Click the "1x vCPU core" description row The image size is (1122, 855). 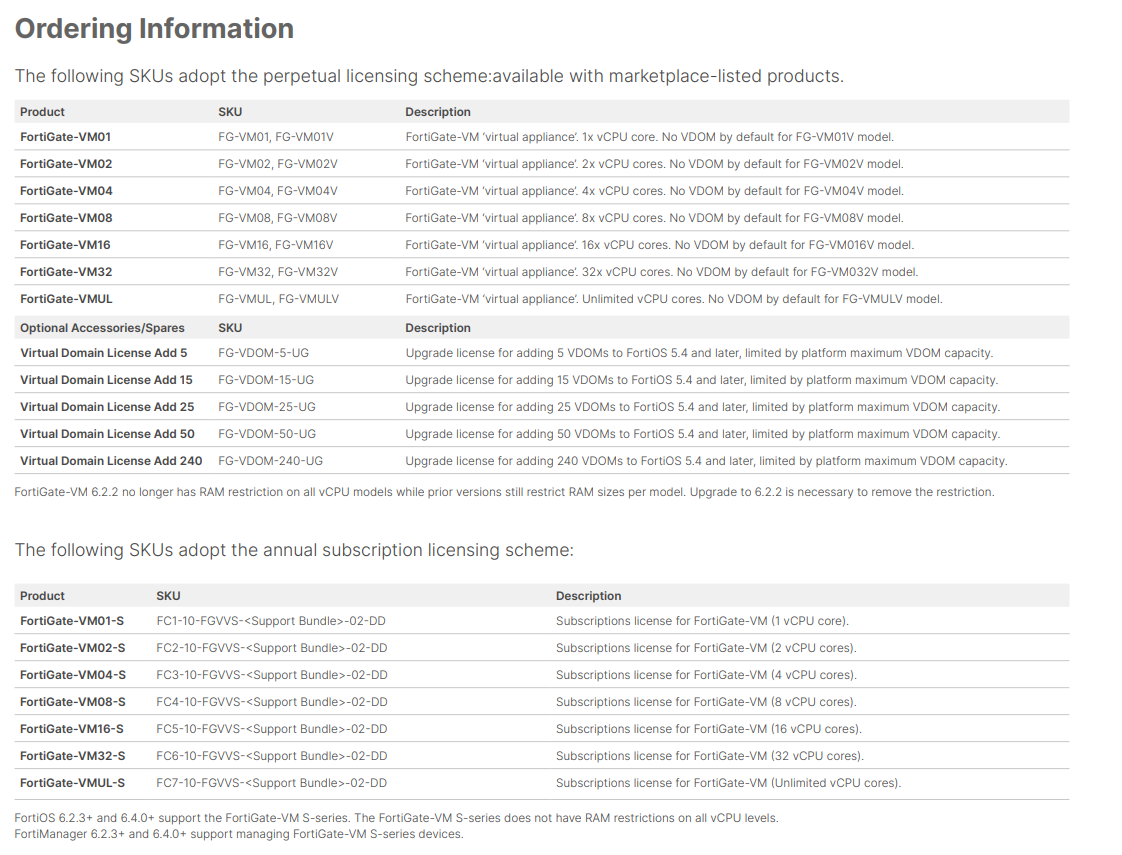click(649, 137)
